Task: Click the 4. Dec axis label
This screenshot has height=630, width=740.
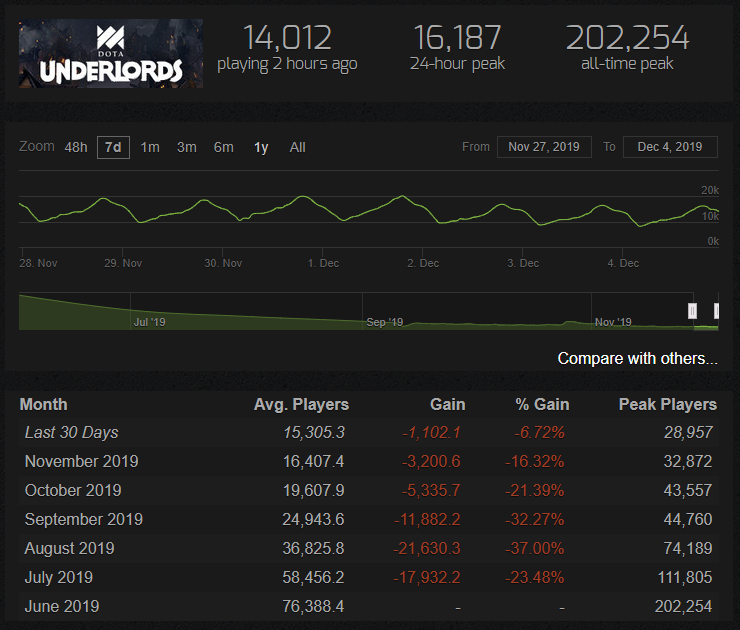Action: click(623, 263)
